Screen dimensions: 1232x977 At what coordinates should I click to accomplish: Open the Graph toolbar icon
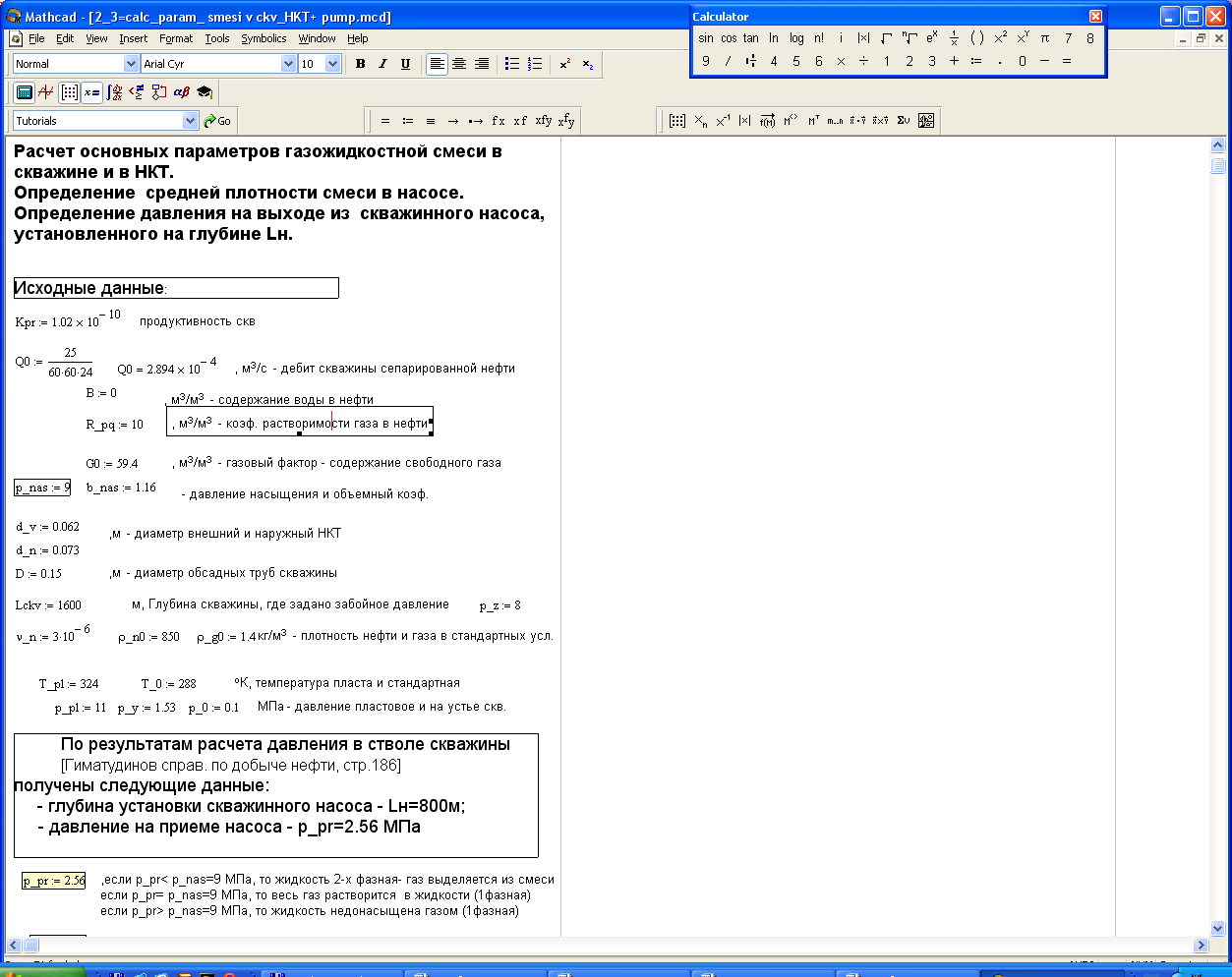click(46, 92)
